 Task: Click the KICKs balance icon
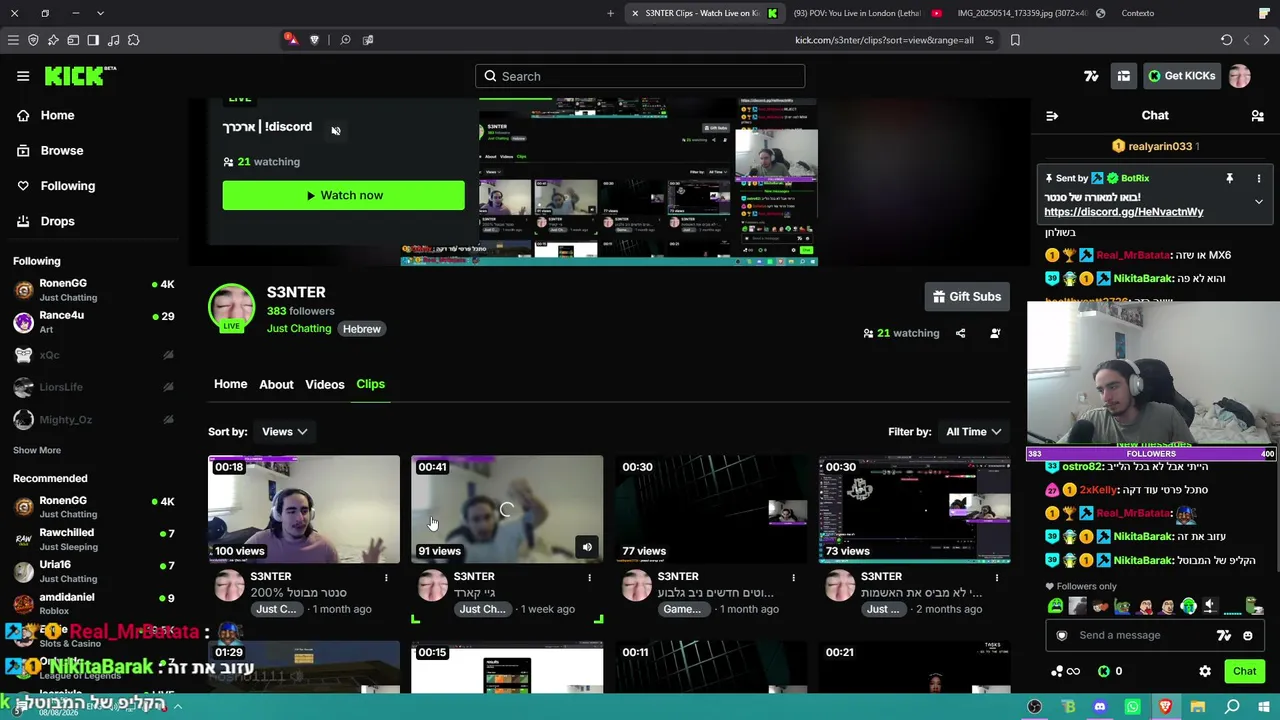pos(1104,671)
